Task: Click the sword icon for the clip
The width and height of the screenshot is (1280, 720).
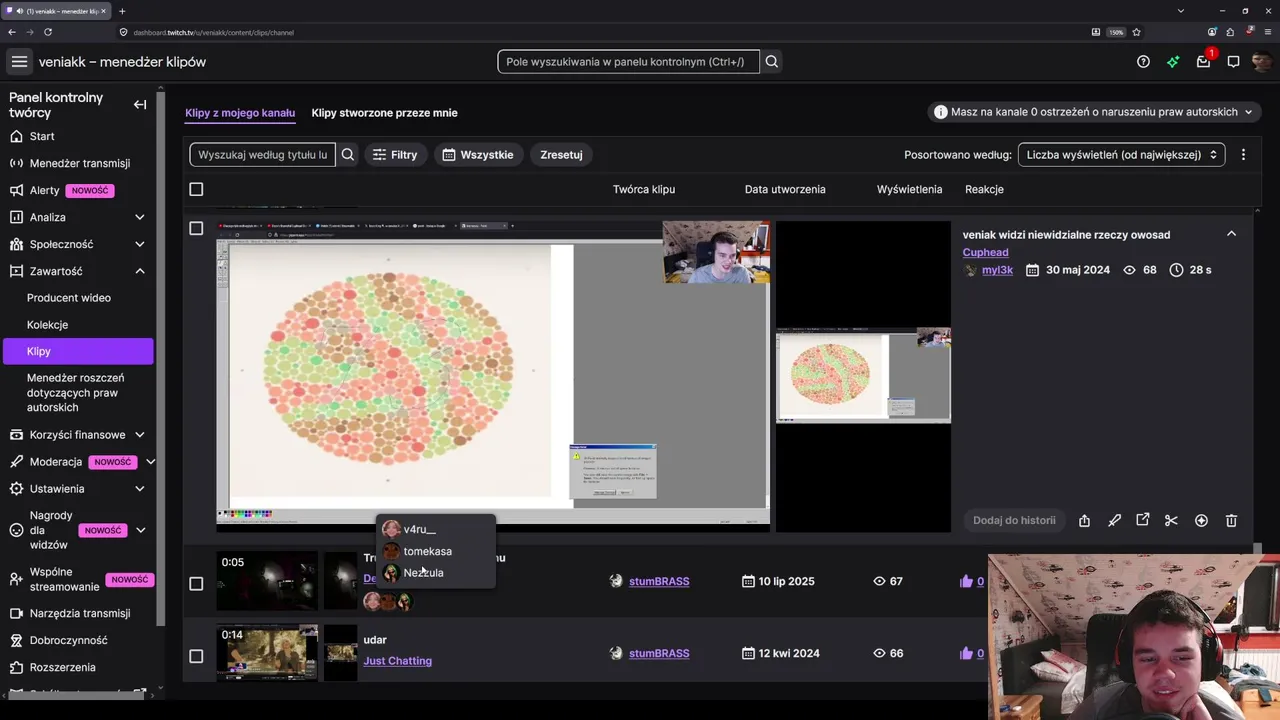Action: [1114, 520]
